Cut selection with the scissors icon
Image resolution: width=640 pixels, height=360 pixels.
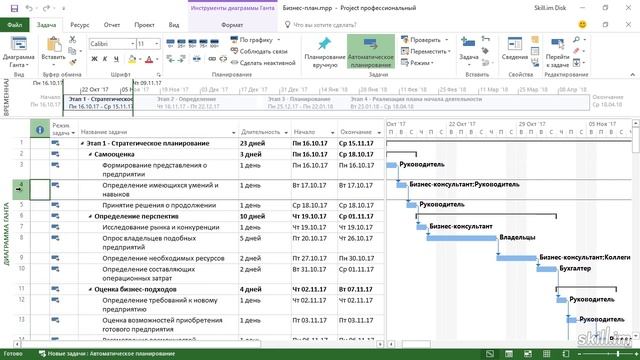coord(73,40)
